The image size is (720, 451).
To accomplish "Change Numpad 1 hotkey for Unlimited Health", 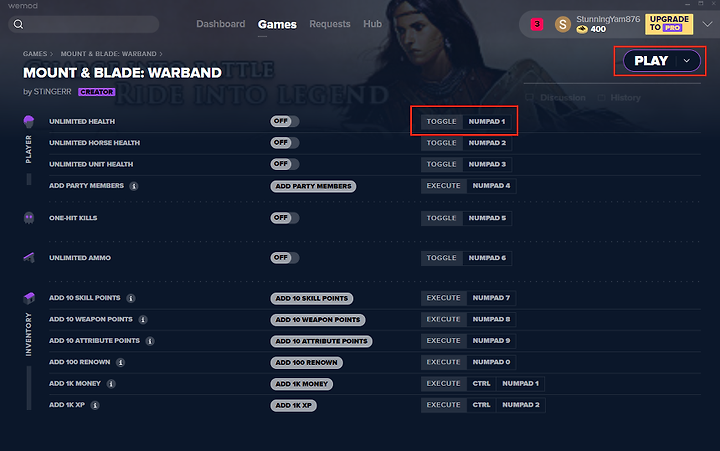I will [x=487, y=121].
